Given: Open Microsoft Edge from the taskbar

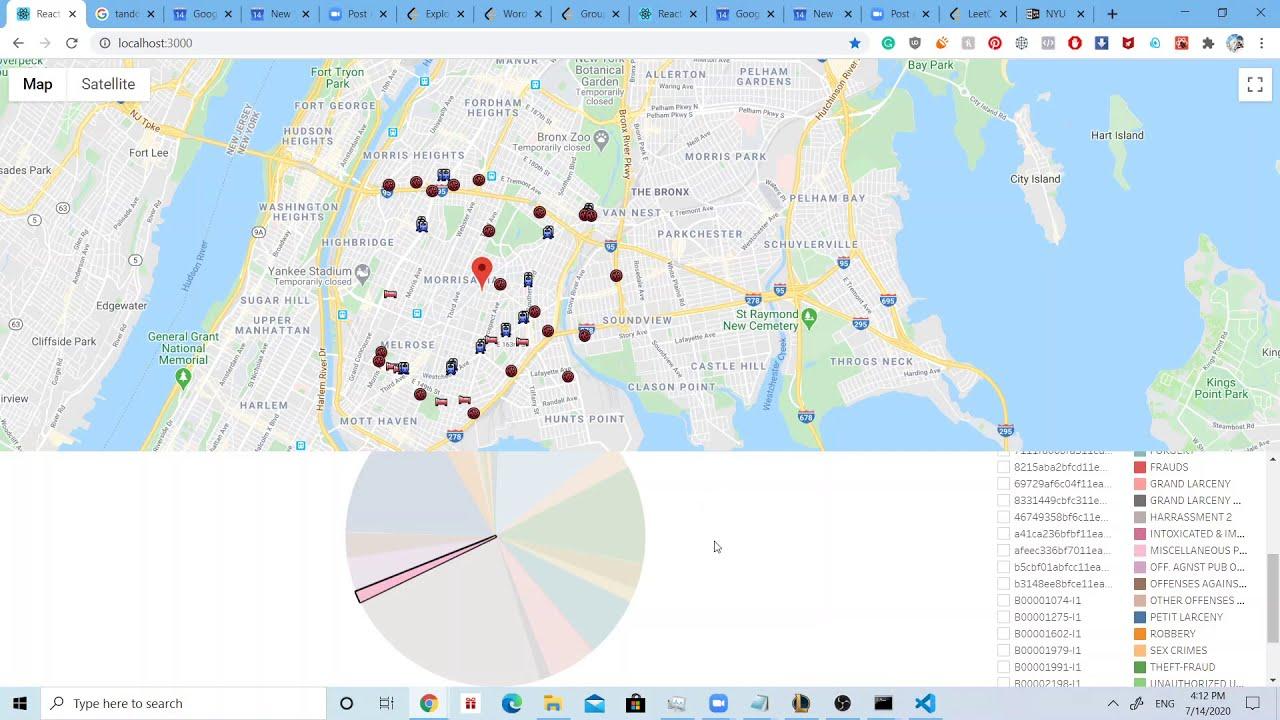Looking at the screenshot, I should click(x=512, y=703).
